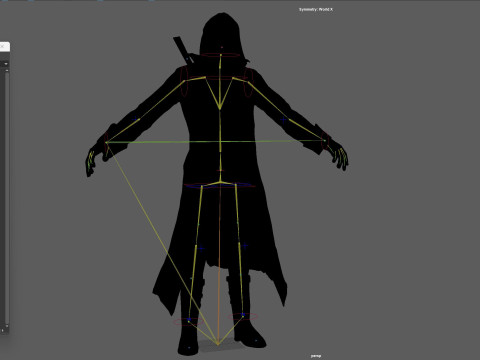Click the 'persp' camera name label
This screenshot has height=360, width=480.
(316, 356)
